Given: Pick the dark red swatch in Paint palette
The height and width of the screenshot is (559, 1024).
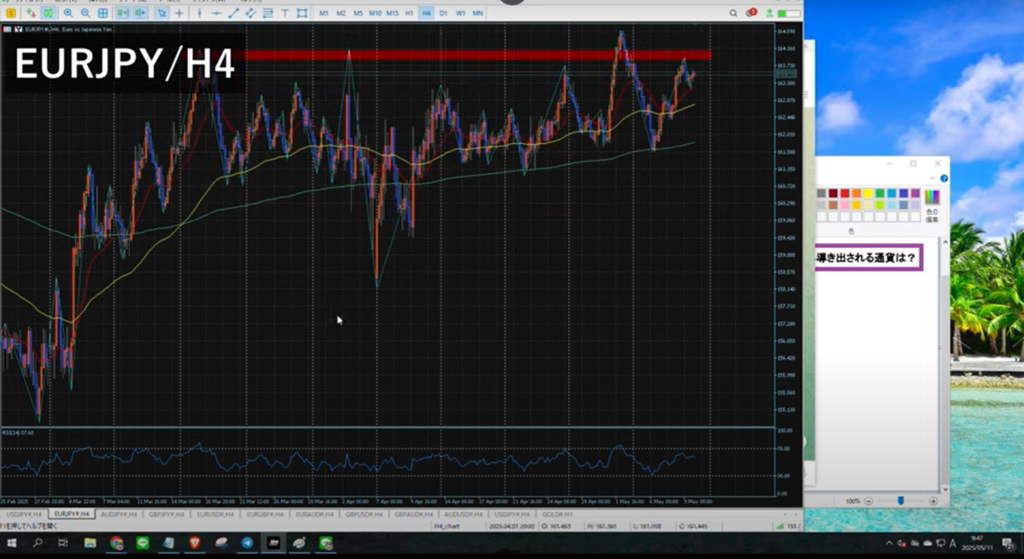Looking at the screenshot, I should tap(833, 193).
